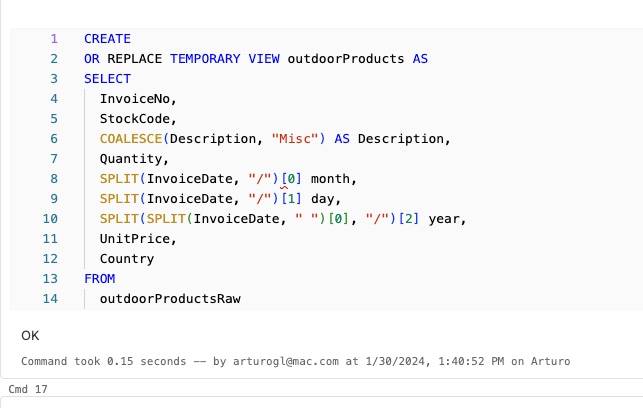The height and width of the screenshot is (408, 643).
Task: Click the month alias on line 8
Action: tap(333, 179)
